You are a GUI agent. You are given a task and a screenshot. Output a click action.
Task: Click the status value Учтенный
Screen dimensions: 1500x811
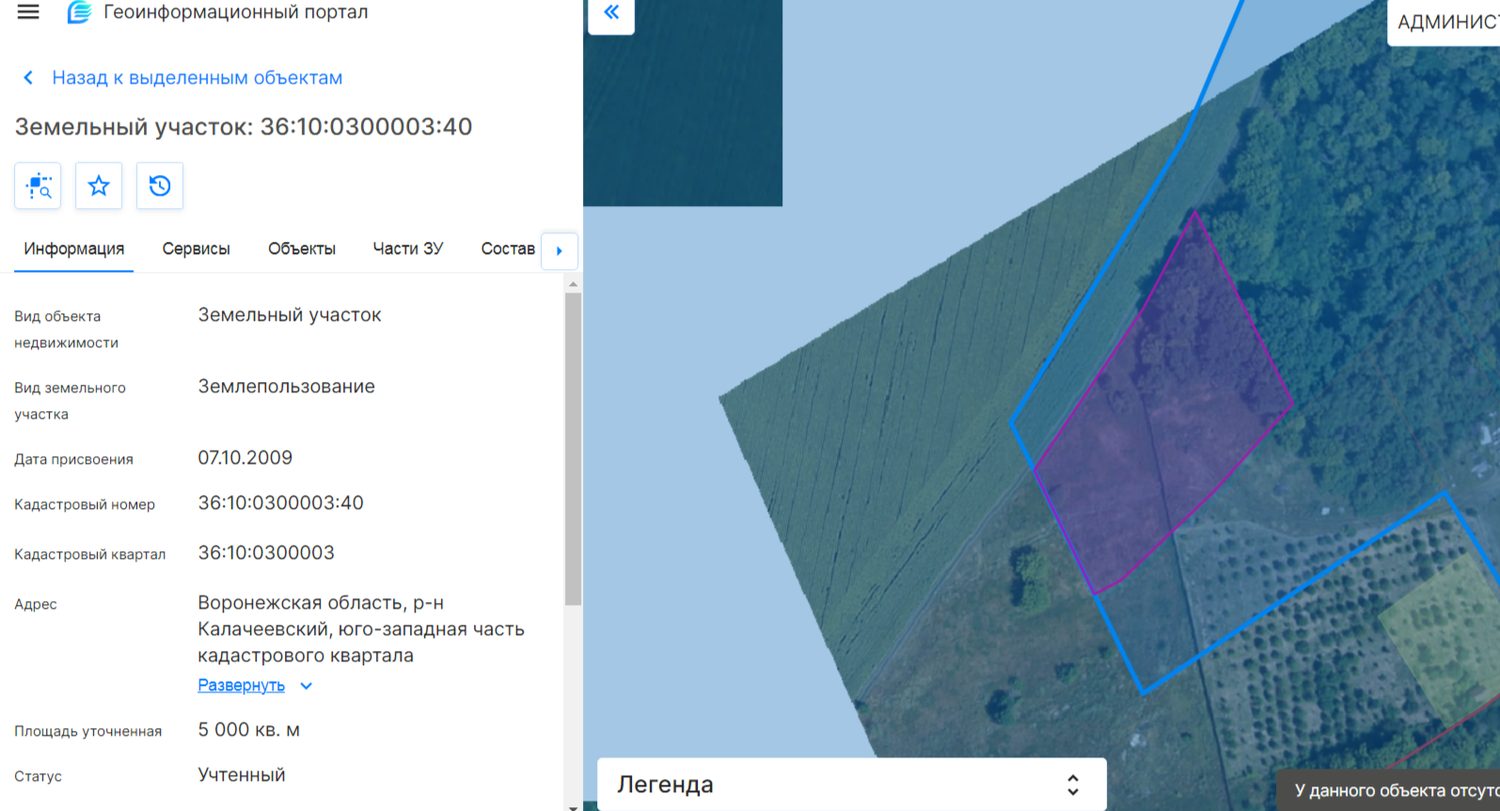pyautogui.click(x=242, y=775)
